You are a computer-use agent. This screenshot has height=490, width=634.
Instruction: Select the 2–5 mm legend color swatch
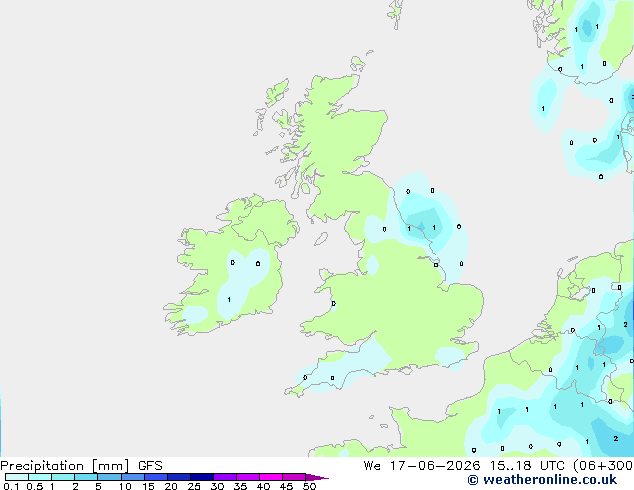point(86,477)
